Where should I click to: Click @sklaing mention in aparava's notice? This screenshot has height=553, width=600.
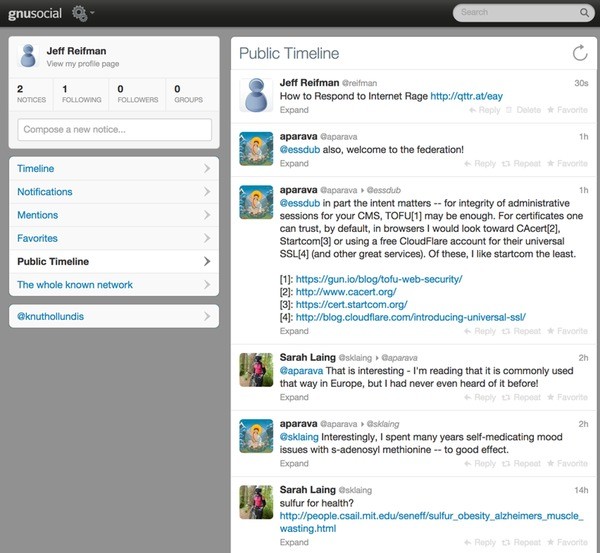click(299, 437)
